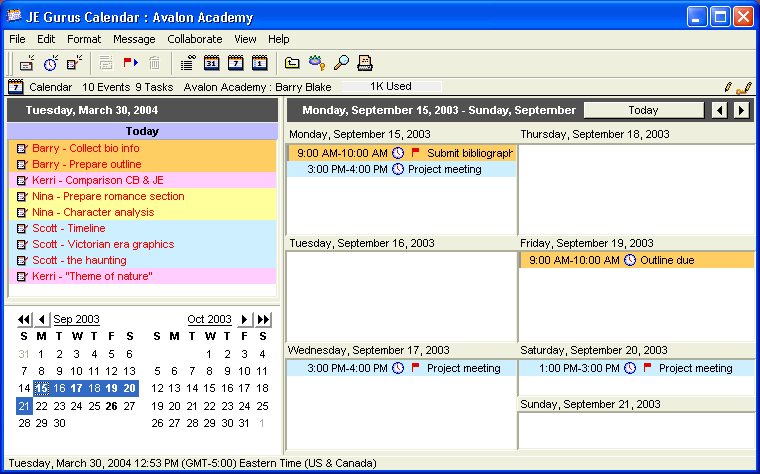Image resolution: width=760 pixels, height=474 pixels.
Task: Toggle the task icon beside 'Scott - Timeline'
Action: pos(22,228)
